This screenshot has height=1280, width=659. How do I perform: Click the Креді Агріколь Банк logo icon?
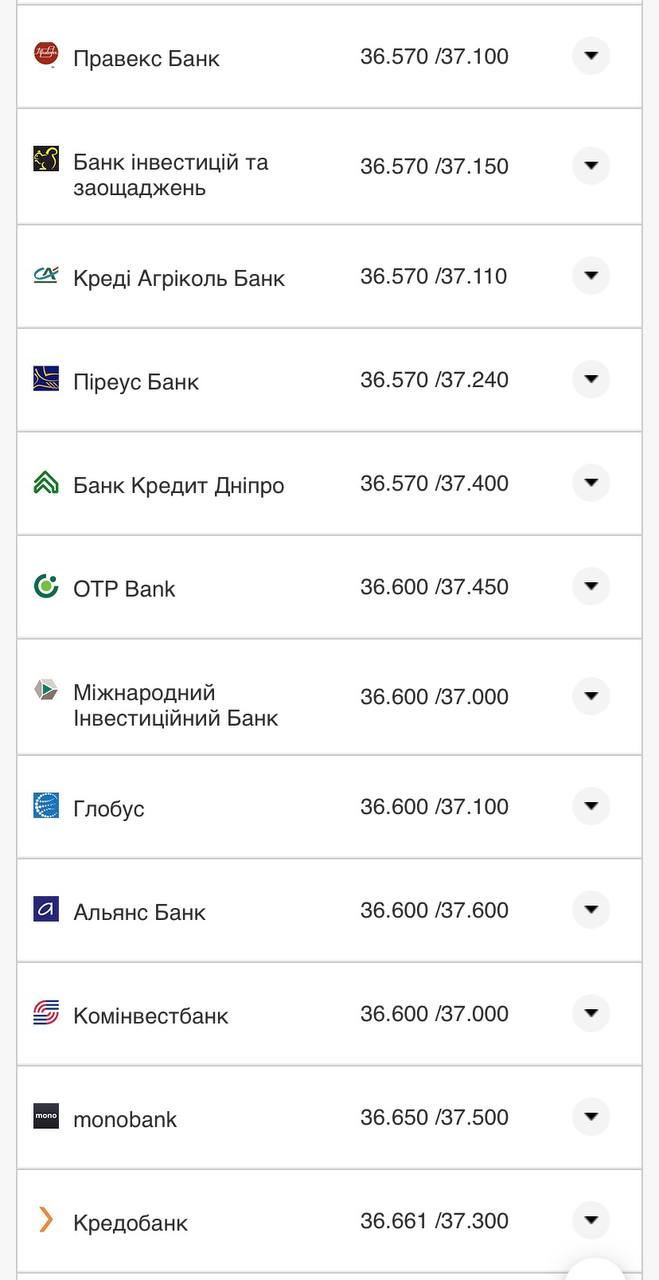(46, 276)
